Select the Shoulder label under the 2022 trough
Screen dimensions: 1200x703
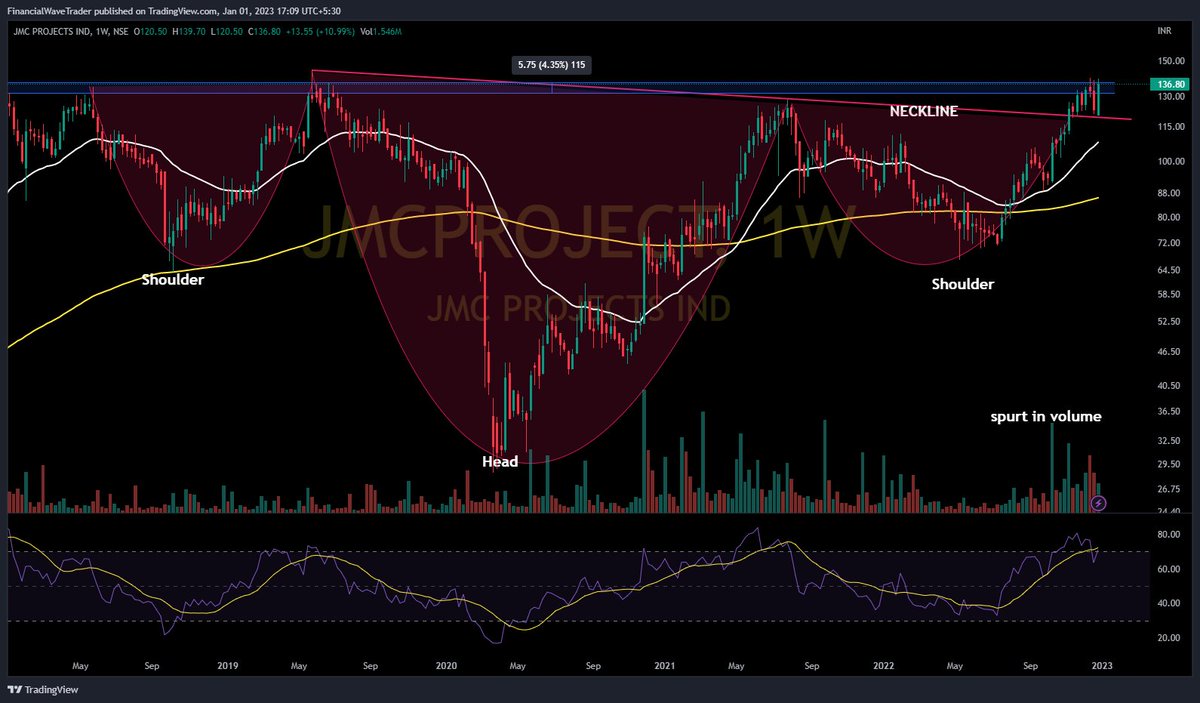(x=963, y=284)
